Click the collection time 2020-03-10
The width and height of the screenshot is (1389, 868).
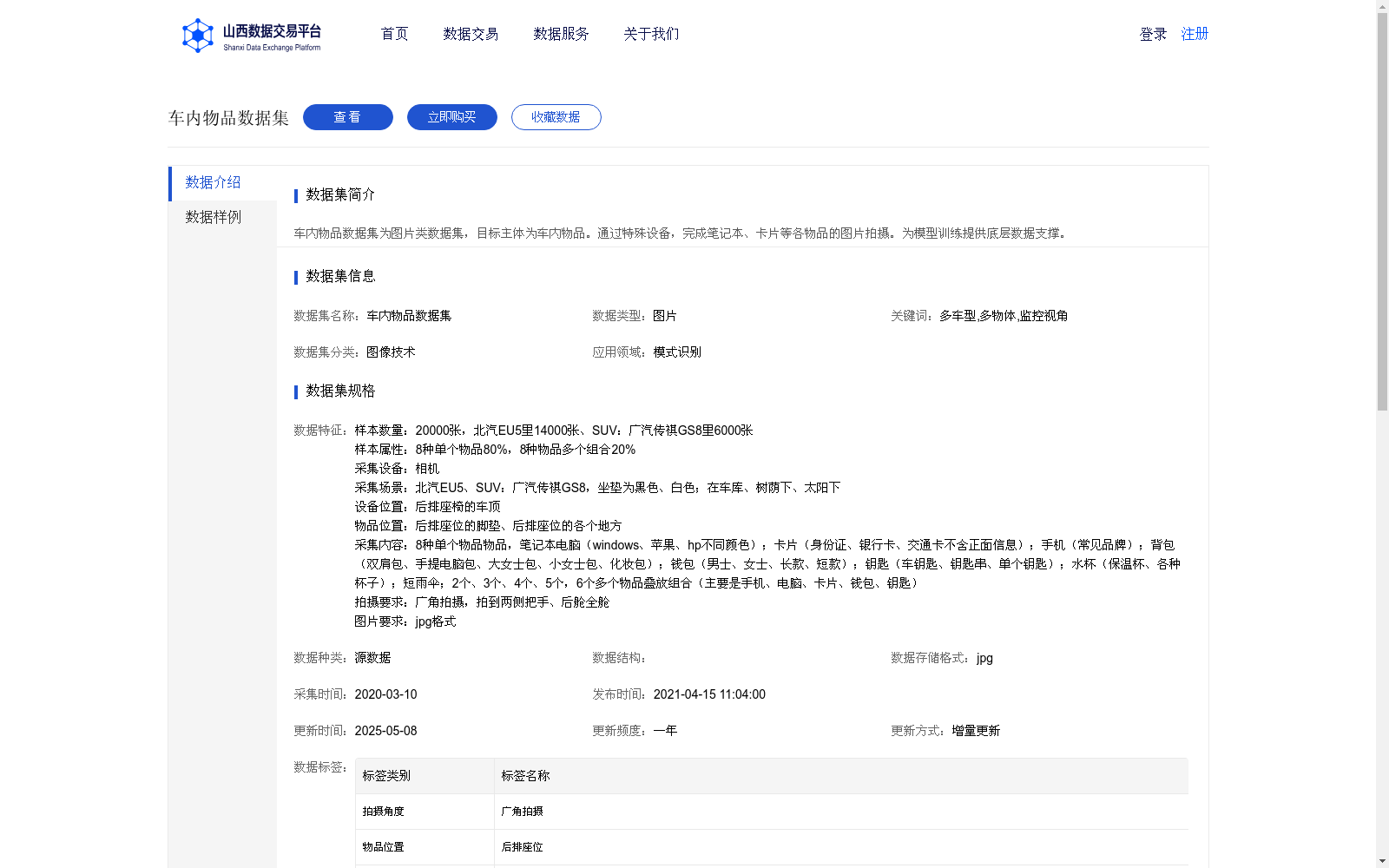(385, 694)
